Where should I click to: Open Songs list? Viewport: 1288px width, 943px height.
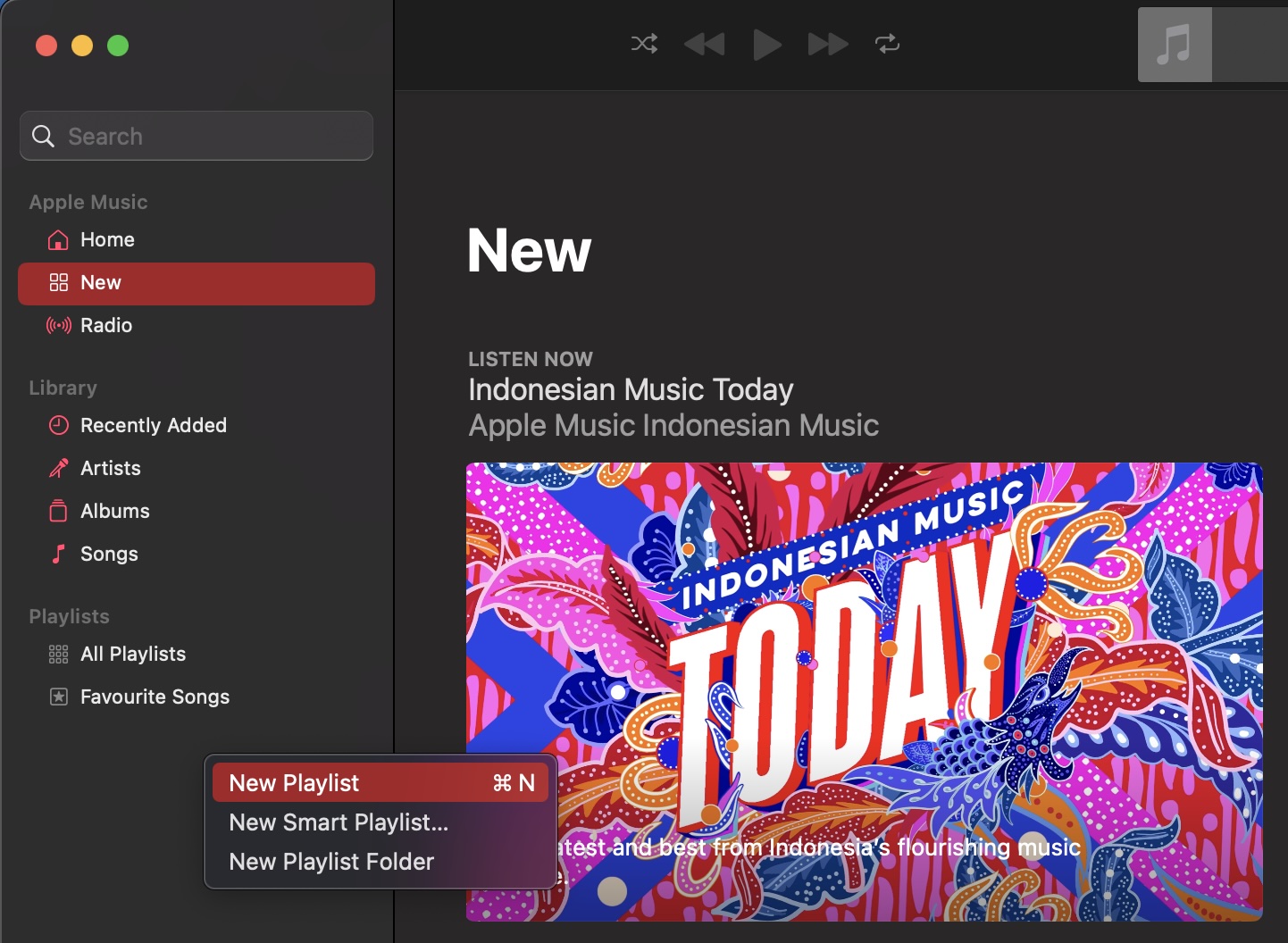(x=197, y=554)
